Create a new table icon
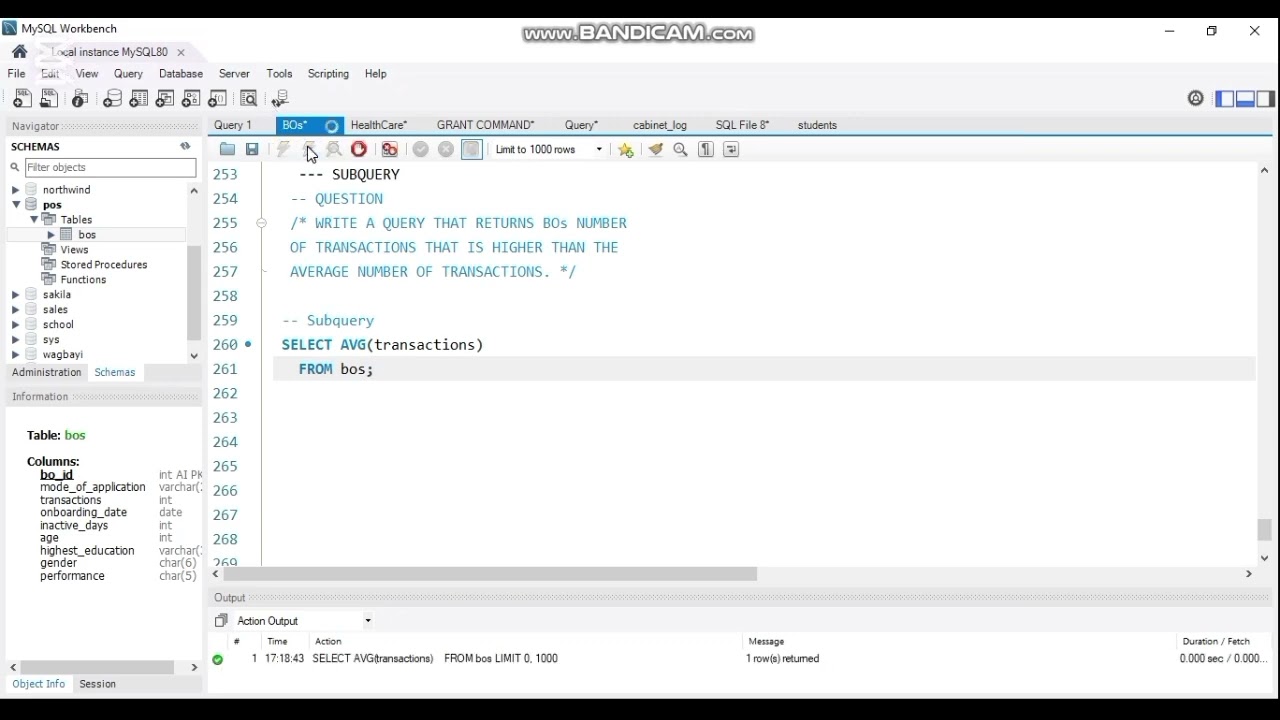This screenshot has width=1280, height=720. click(x=139, y=98)
